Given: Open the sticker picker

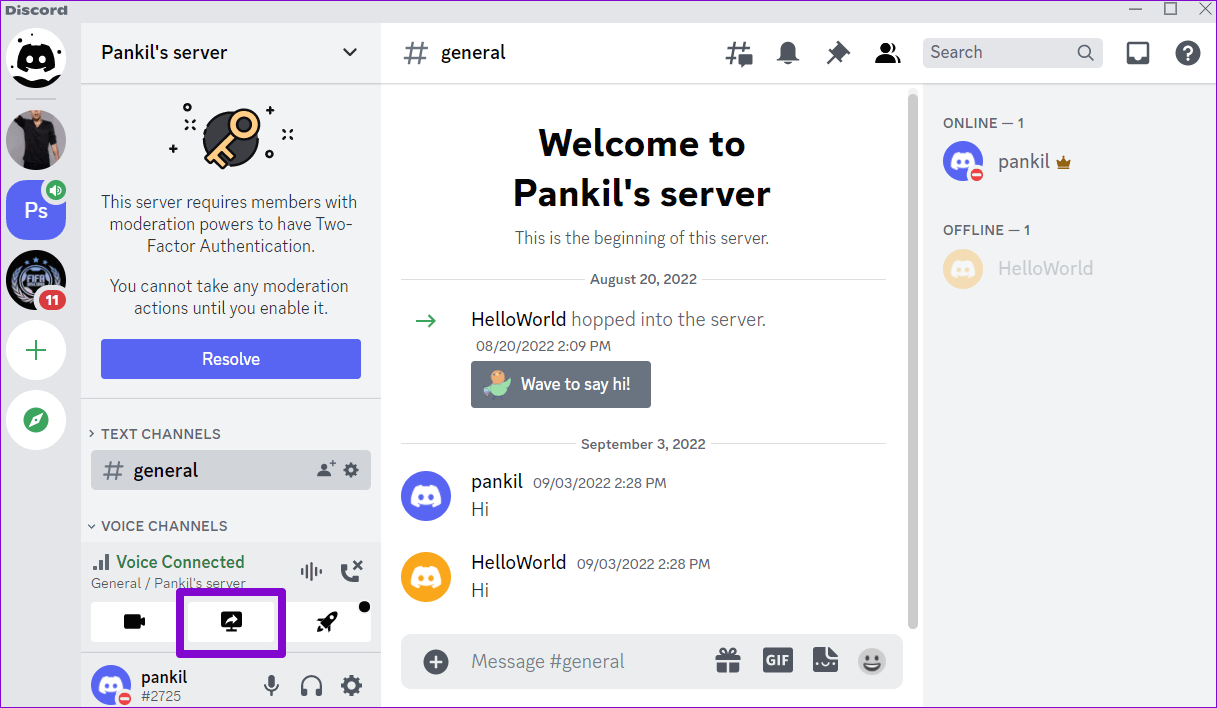Looking at the screenshot, I should tap(825, 660).
